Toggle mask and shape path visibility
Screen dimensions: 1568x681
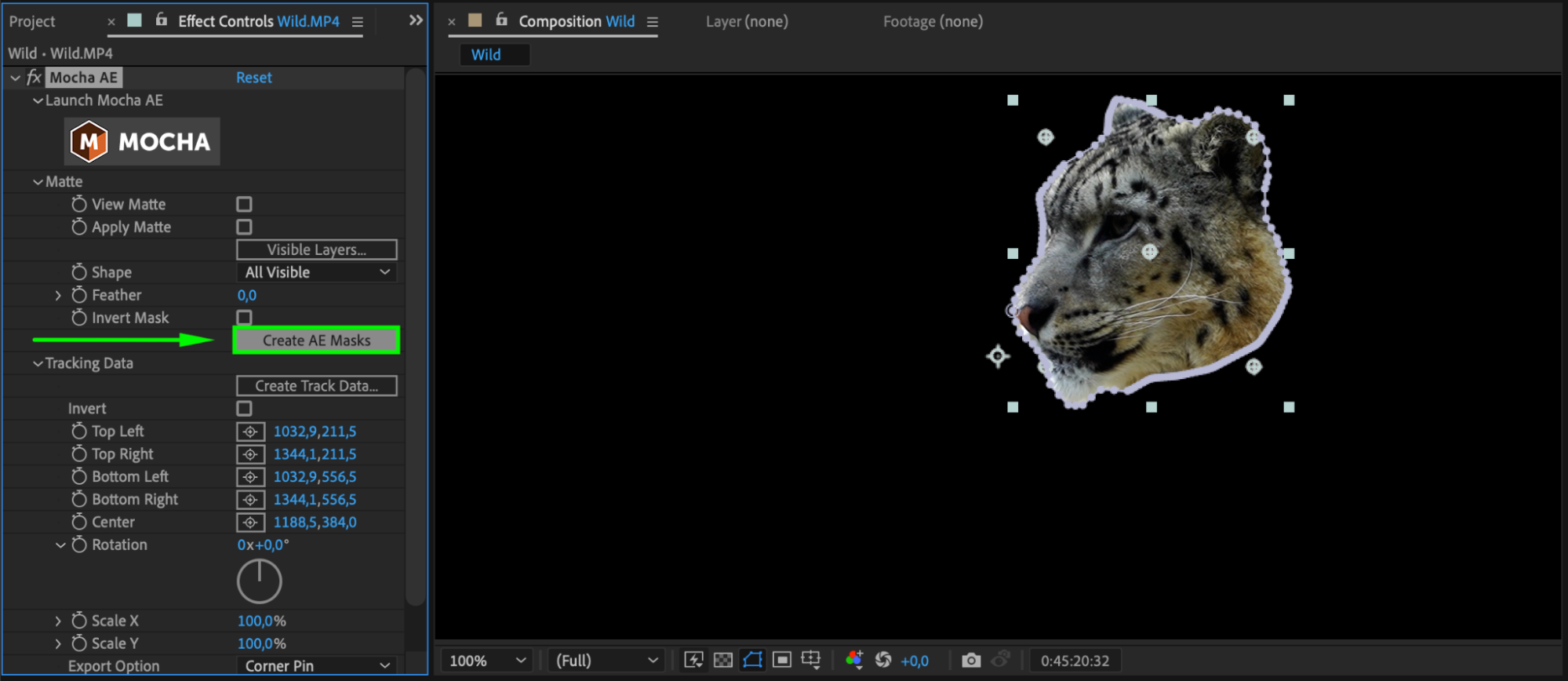click(752, 661)
